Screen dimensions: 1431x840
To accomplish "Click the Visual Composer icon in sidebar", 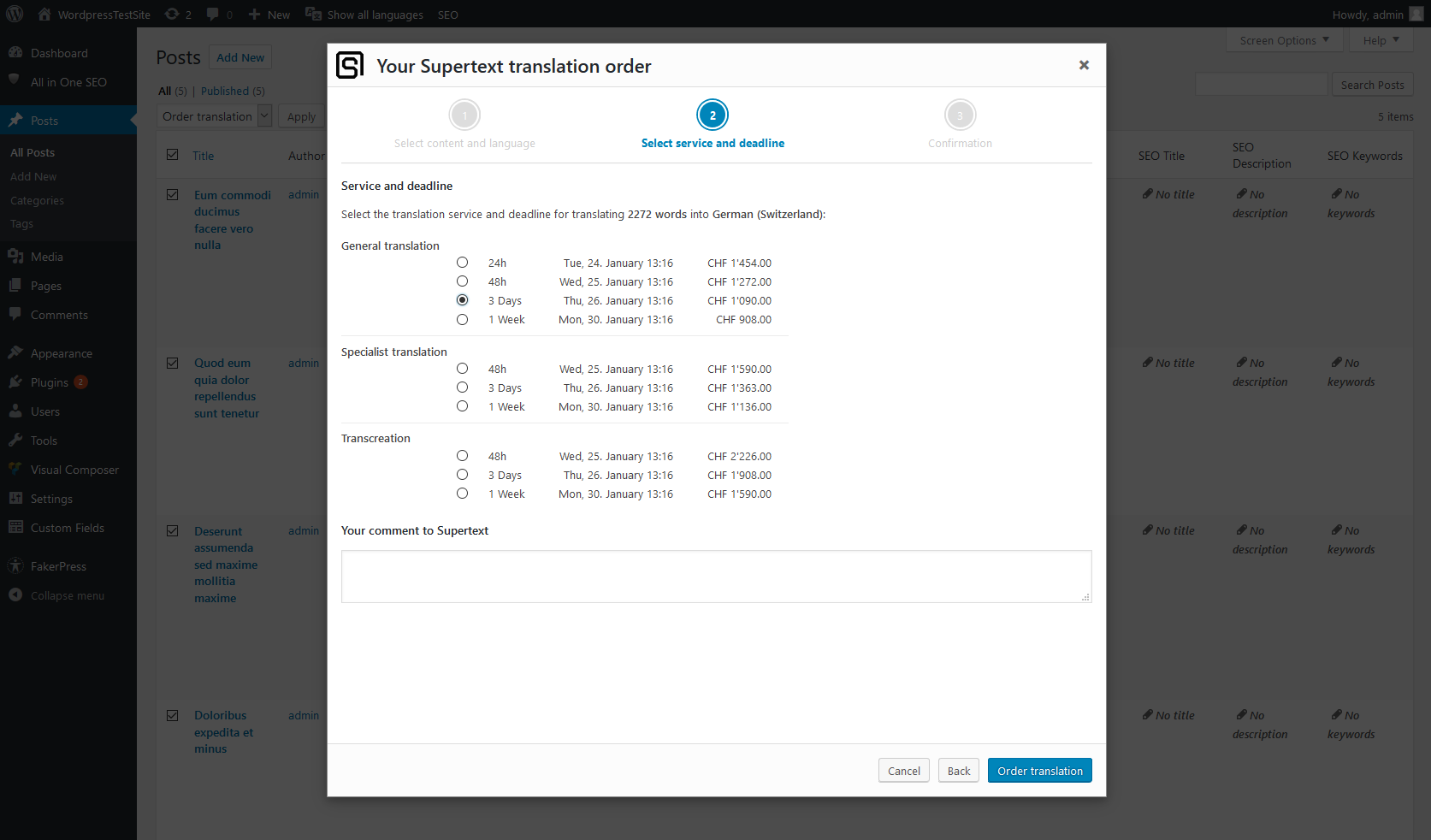I will [x=15, y=470].
